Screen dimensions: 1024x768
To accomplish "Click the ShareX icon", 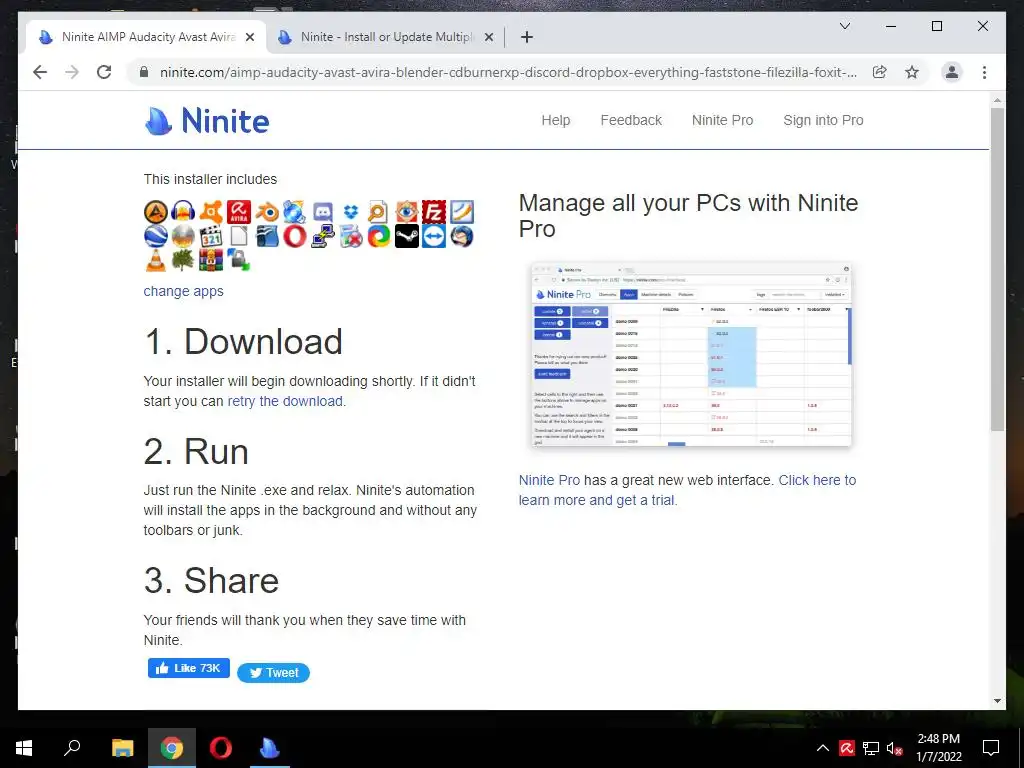I will coord(378,236).
